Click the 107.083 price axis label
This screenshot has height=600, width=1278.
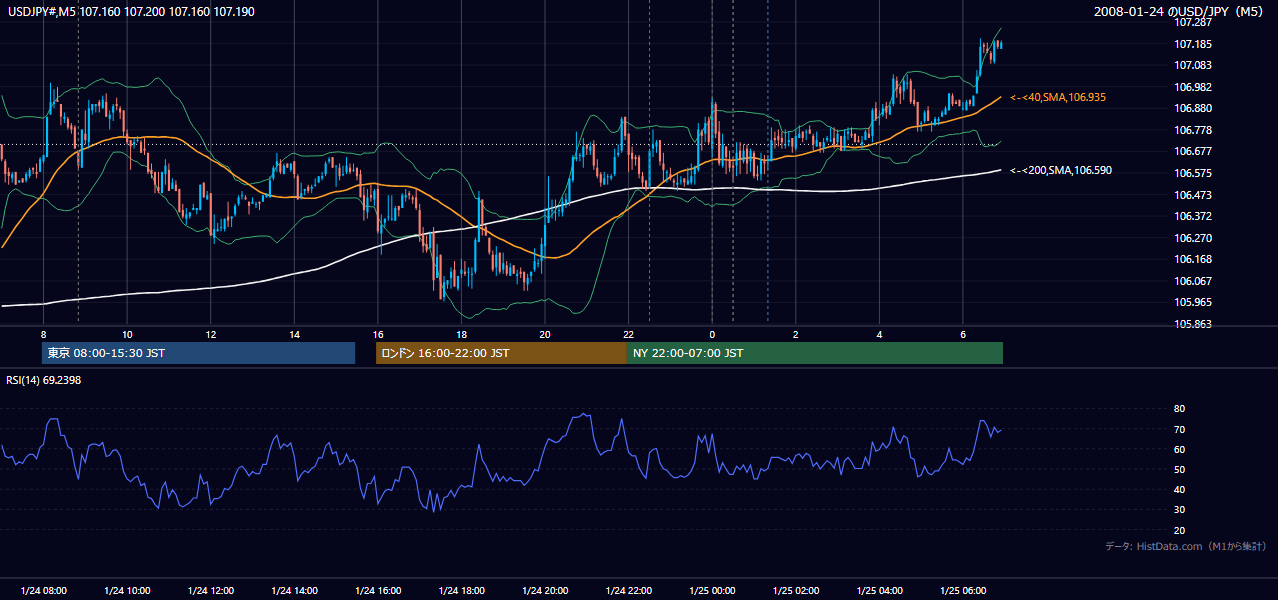click(1194, 65)
